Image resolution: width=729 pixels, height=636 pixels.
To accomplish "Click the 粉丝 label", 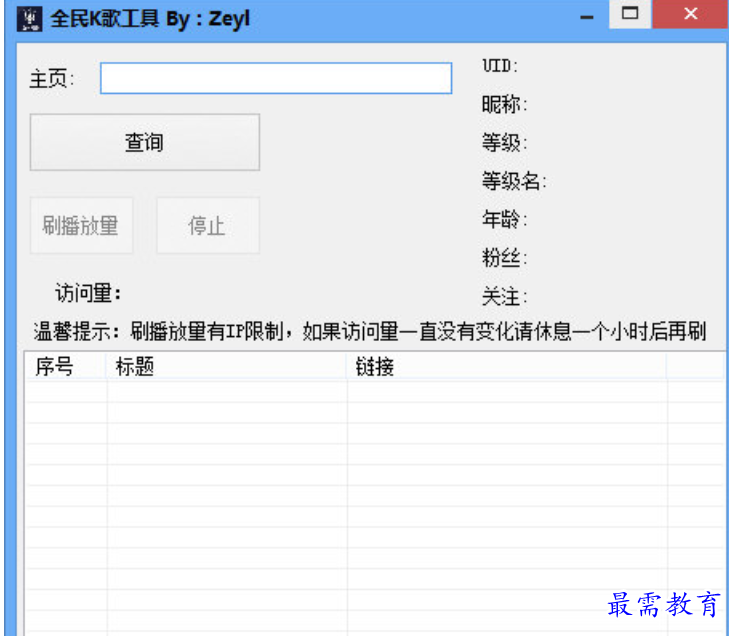I will click(504, 258).
